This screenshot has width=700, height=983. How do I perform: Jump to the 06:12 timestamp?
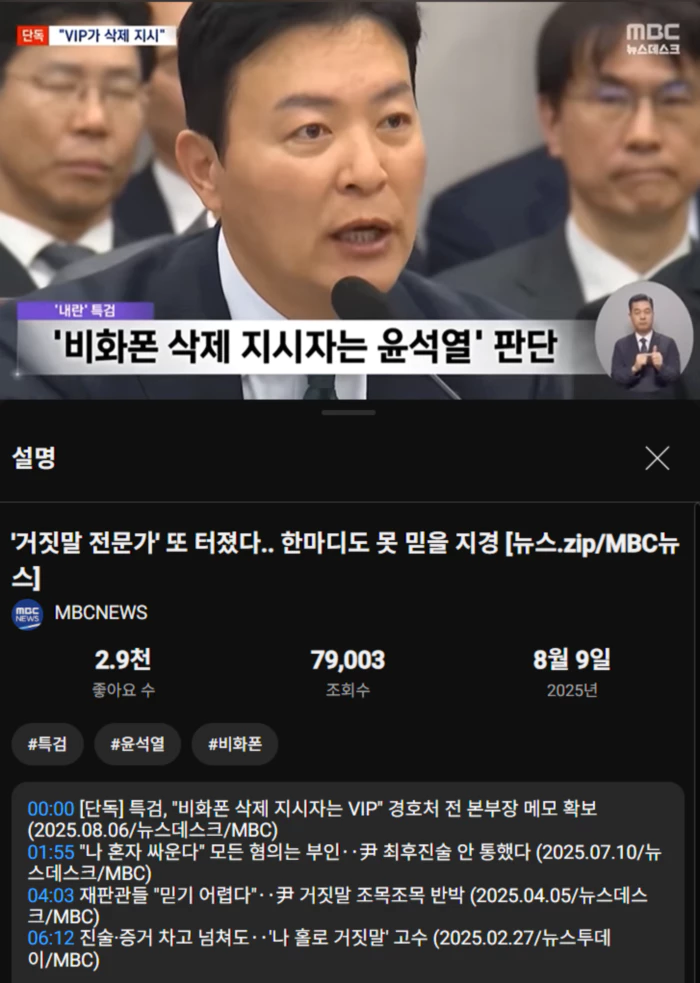click(51, 938)
